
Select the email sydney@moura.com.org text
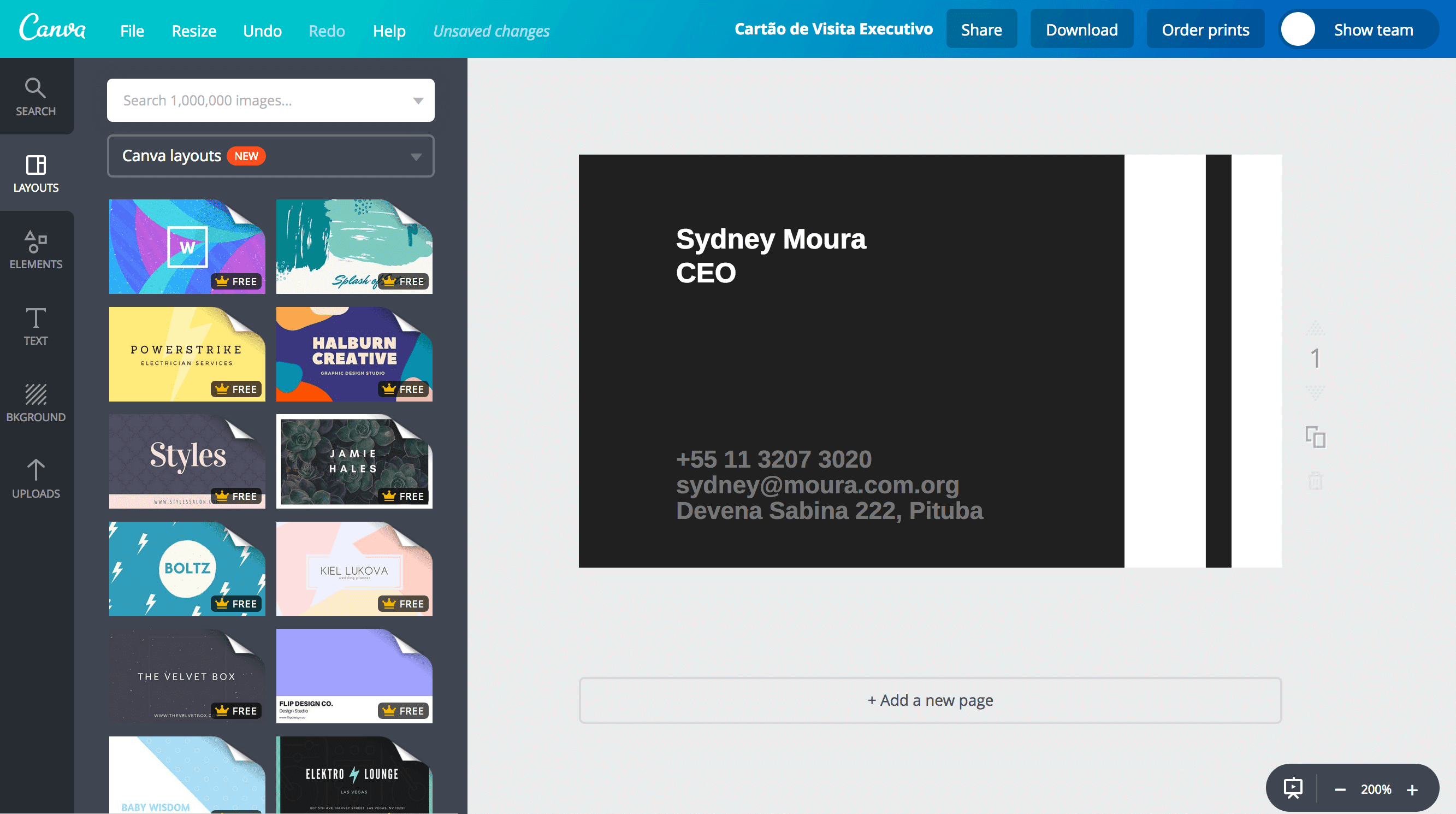click(x=818, y=485)
